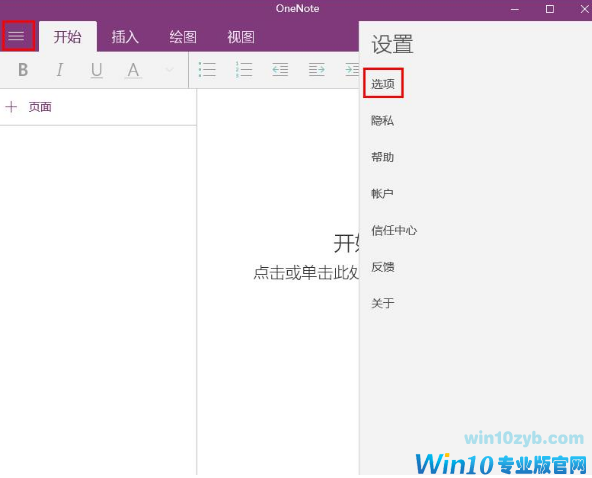This screenshot has width=592, height=478.
Task: Click the 页面 add-page label
Action: (40, 107)
